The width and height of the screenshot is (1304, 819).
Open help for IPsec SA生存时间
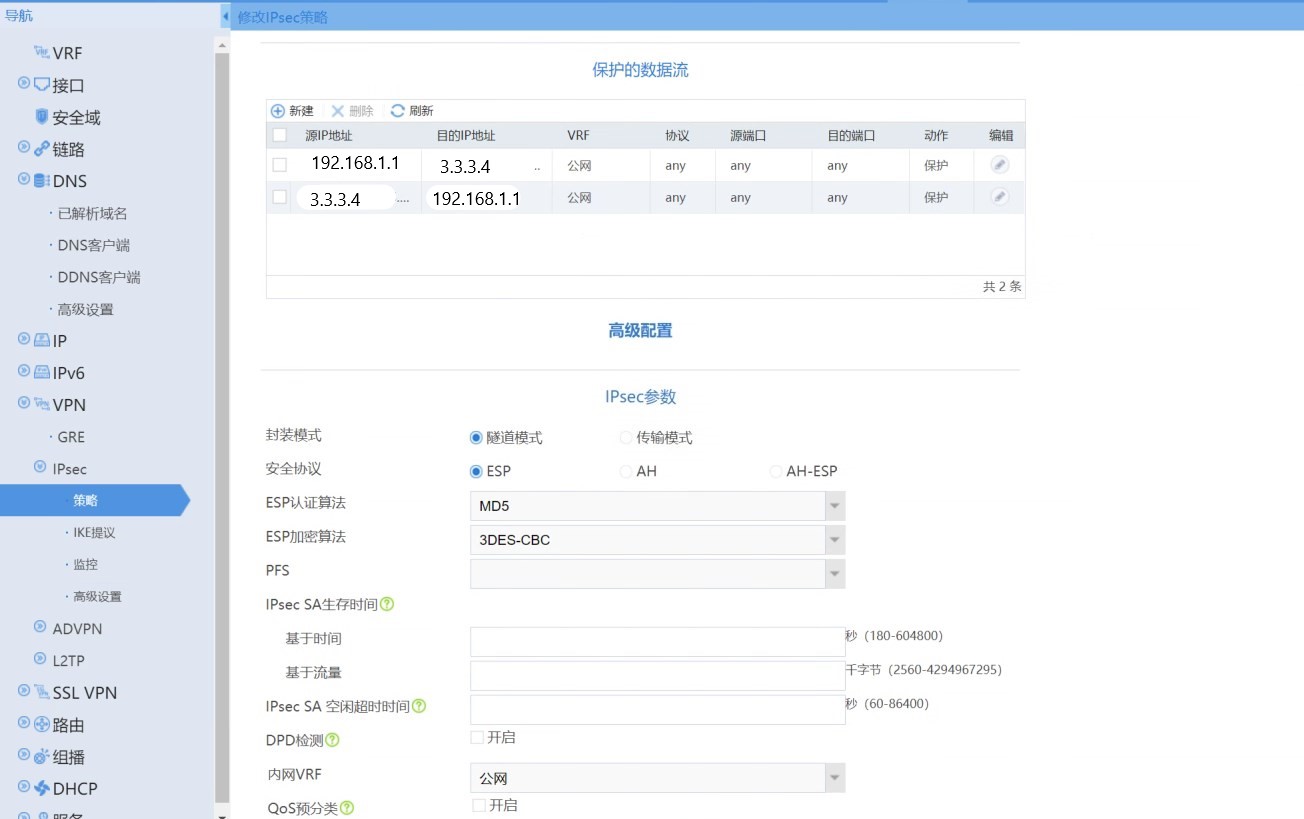click(387, 604)
